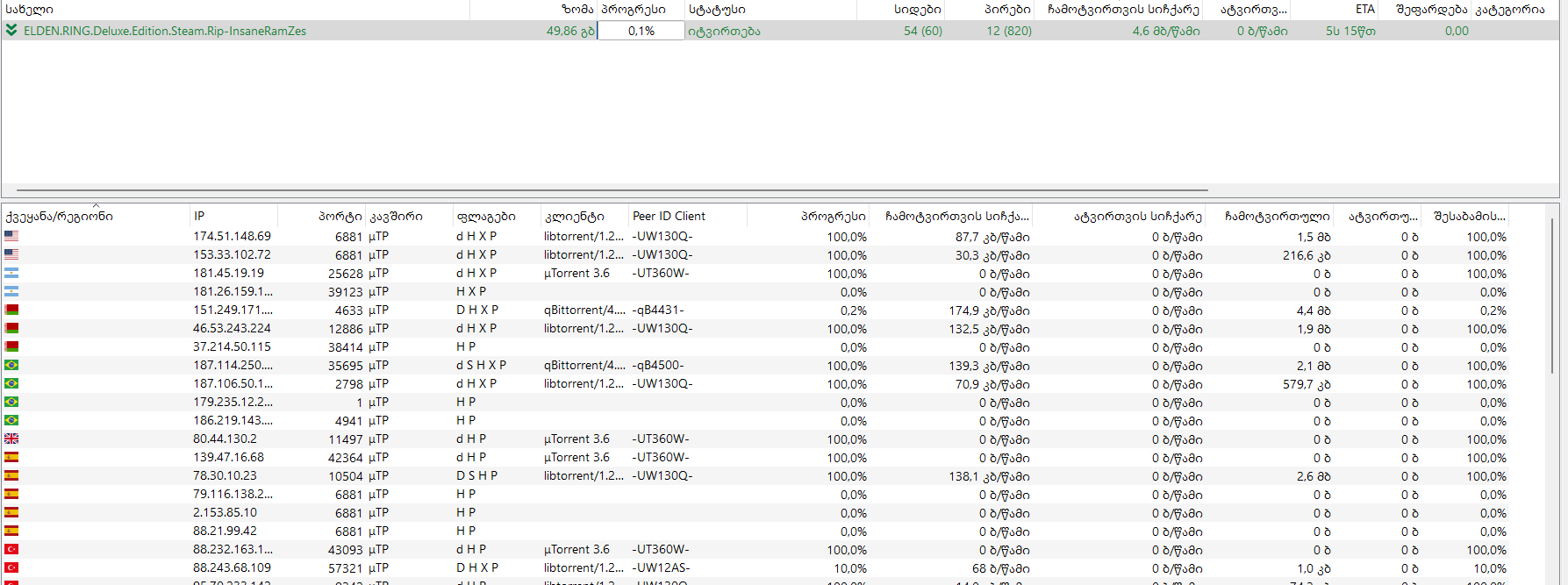Click the 4,6 download speed cell of the torrent
Viewport: 1568px width, 585px height.
click(x=1166, y=31)
